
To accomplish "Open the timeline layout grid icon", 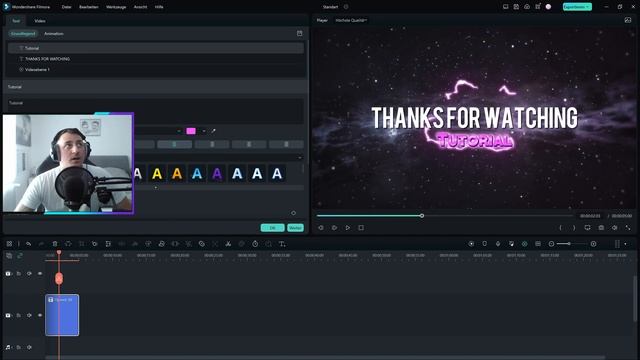I will click(x=9, y=244).
